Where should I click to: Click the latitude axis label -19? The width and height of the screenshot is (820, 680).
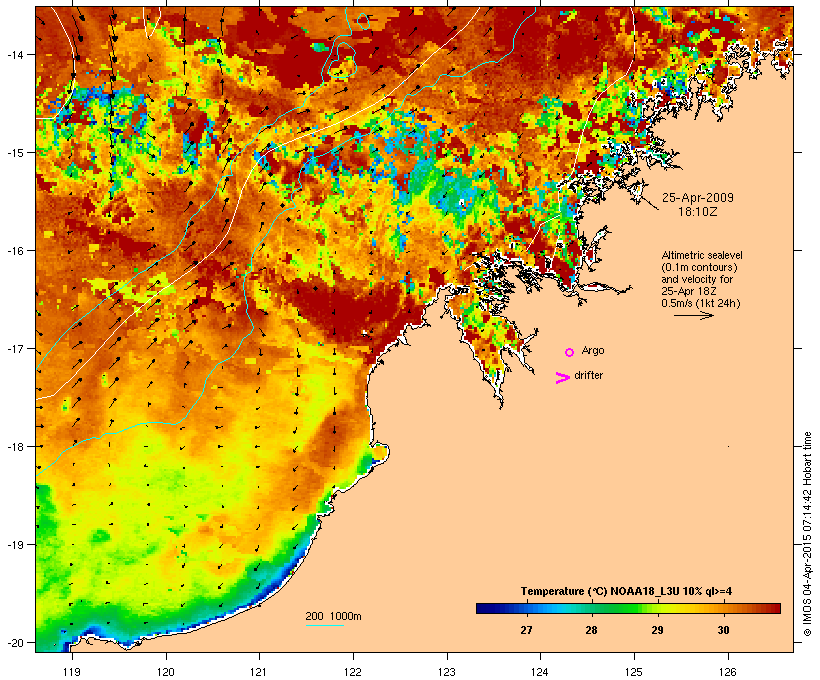click(15, 545)
